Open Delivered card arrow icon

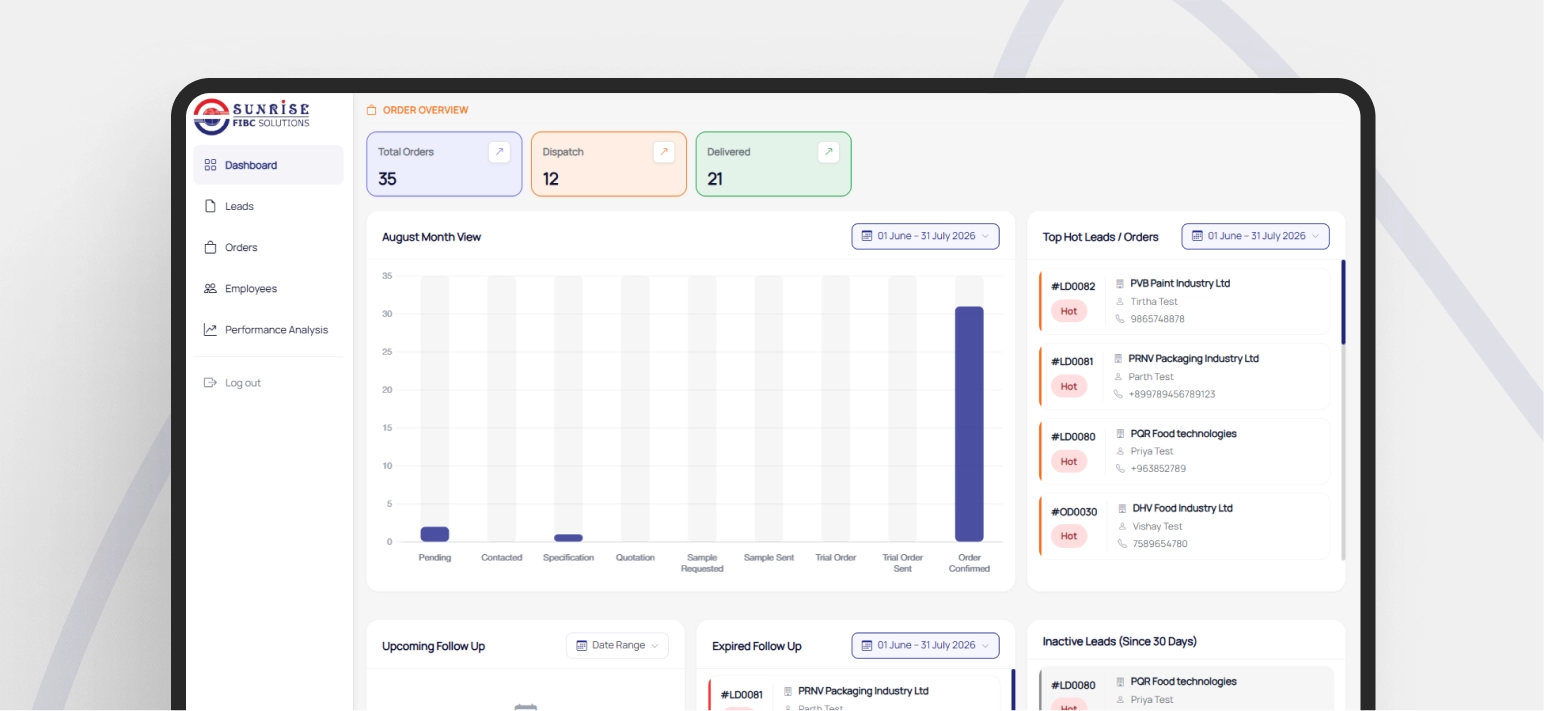pos(828,152)
